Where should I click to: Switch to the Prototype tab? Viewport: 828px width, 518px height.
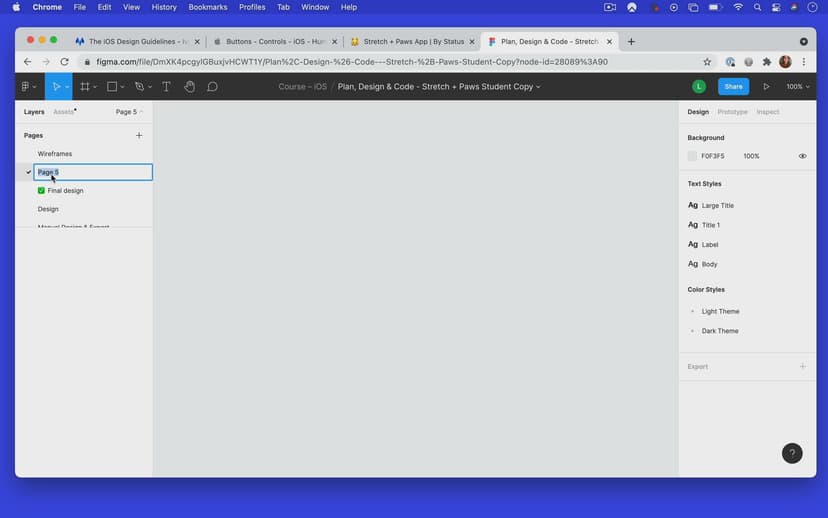point(732,112)
